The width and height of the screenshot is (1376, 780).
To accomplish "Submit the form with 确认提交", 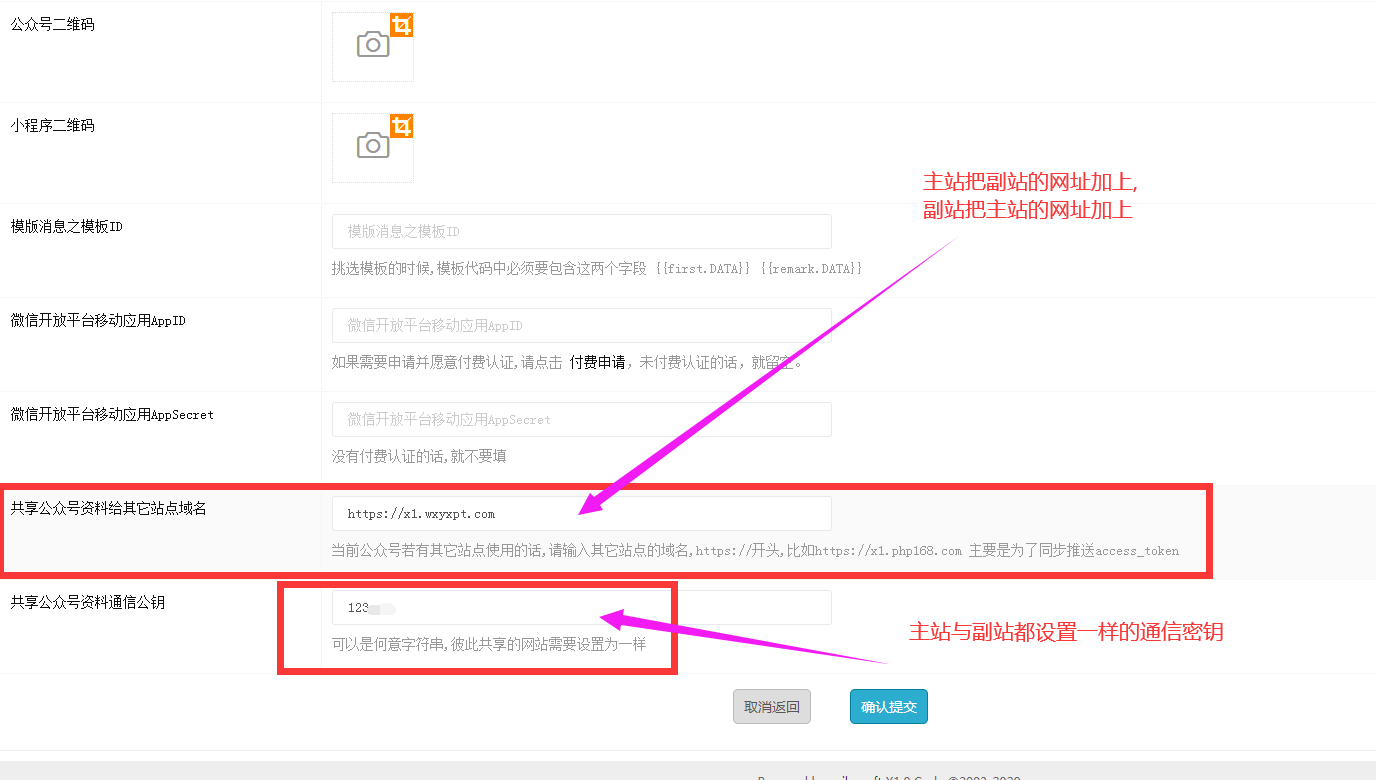I will (889, 707).
